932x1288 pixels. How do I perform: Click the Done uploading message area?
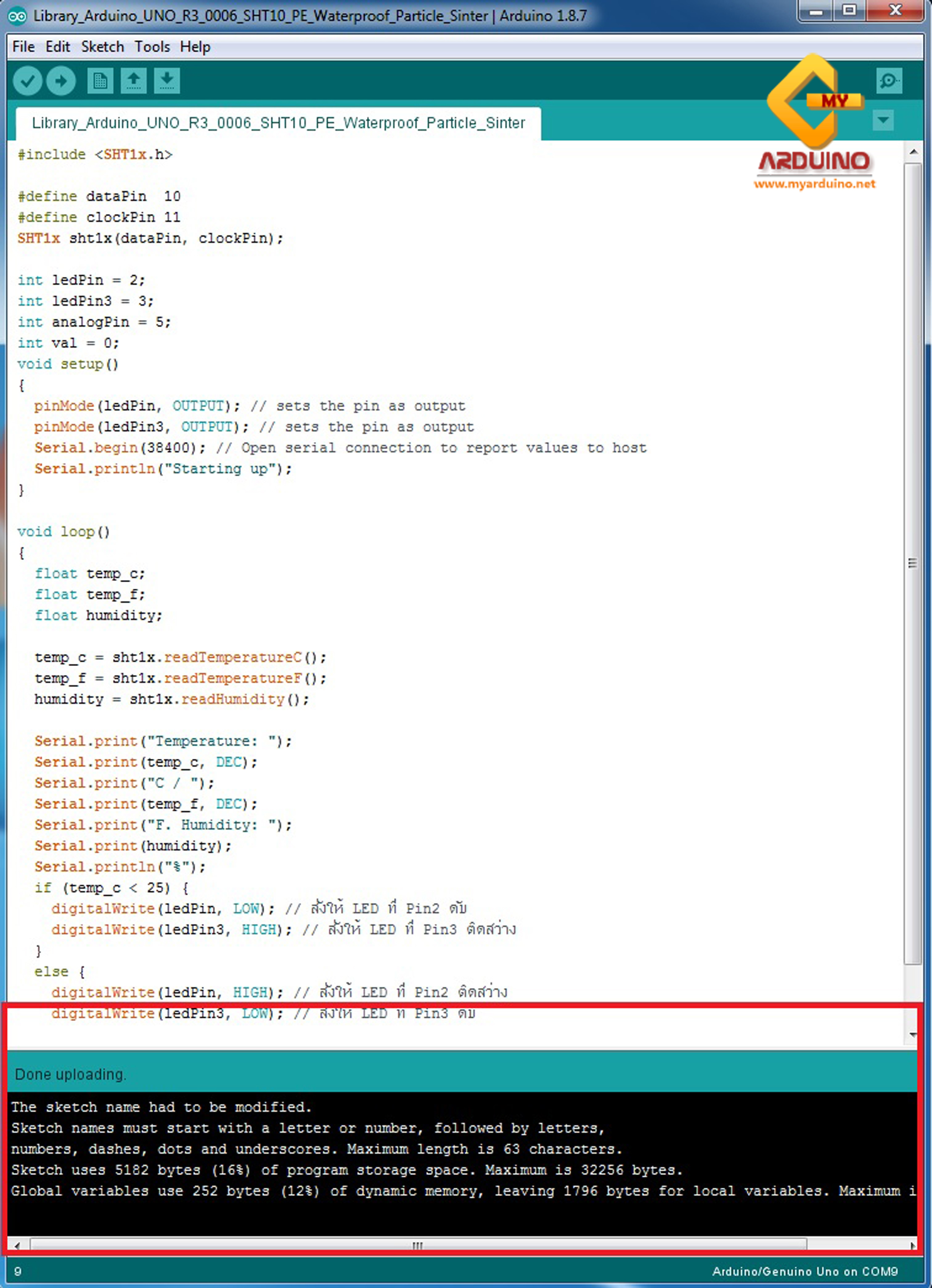coord(70,1074)
